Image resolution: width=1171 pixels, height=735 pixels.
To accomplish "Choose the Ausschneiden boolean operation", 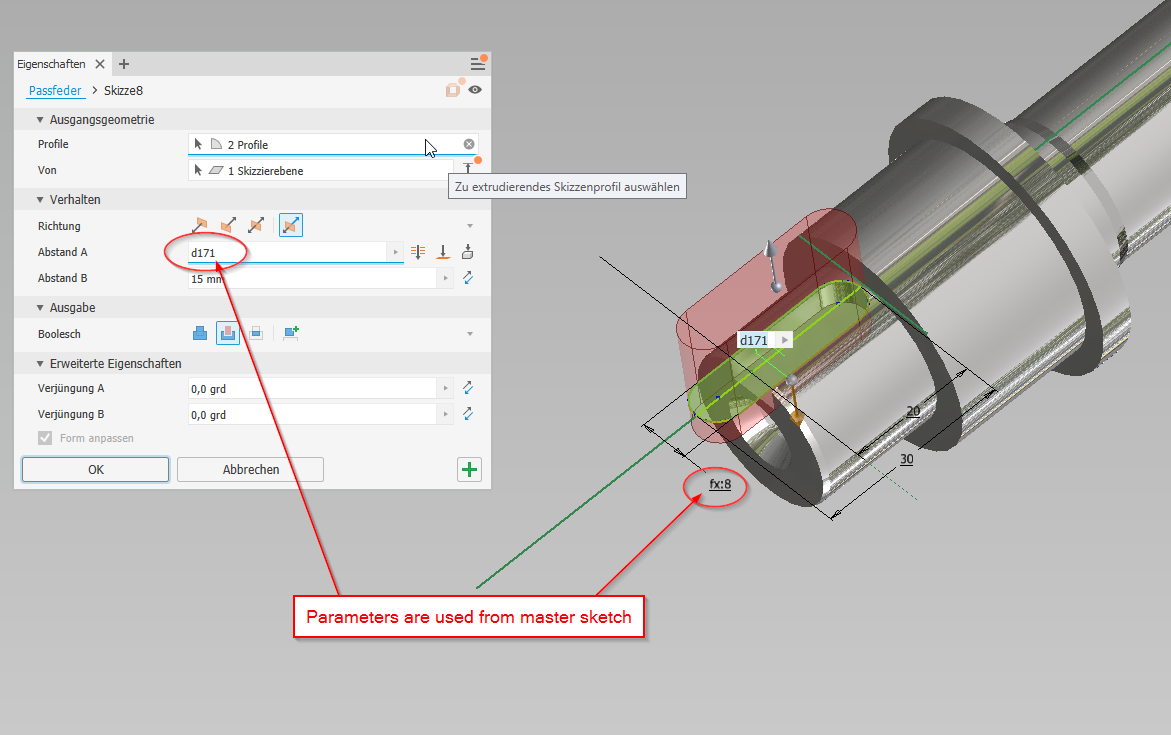I will [227, 333].
